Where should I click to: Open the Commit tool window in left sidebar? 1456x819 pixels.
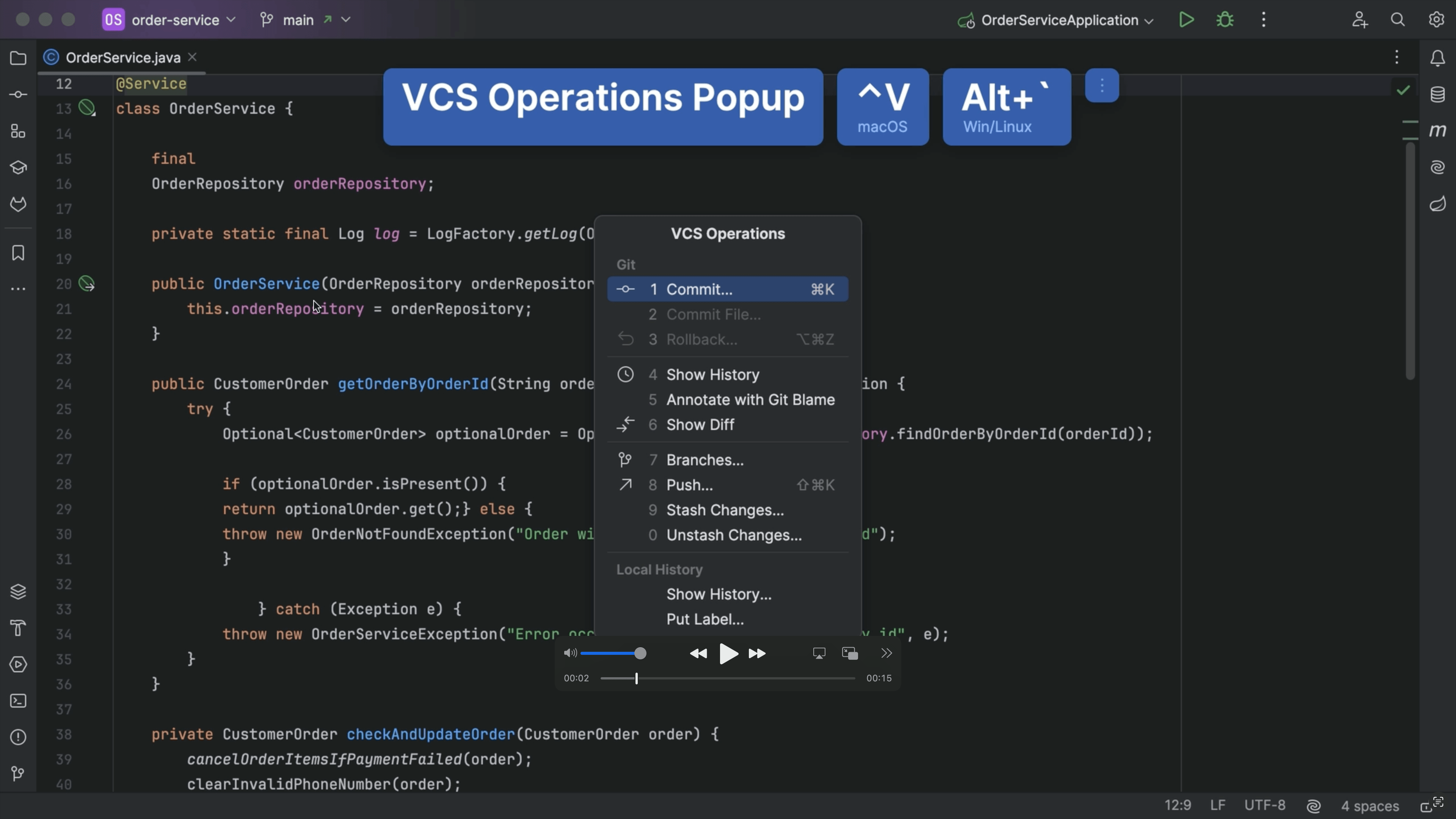(x=18, y=94)
